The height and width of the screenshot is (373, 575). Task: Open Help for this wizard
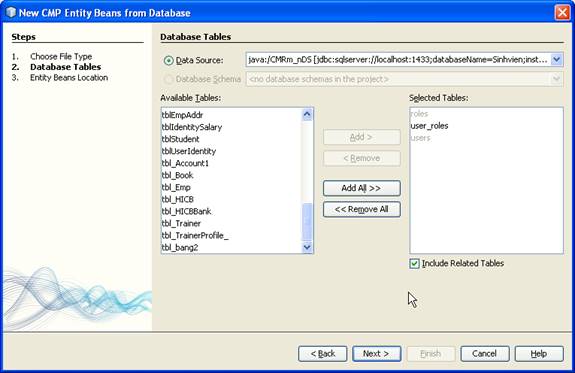(x=539, y=354)
